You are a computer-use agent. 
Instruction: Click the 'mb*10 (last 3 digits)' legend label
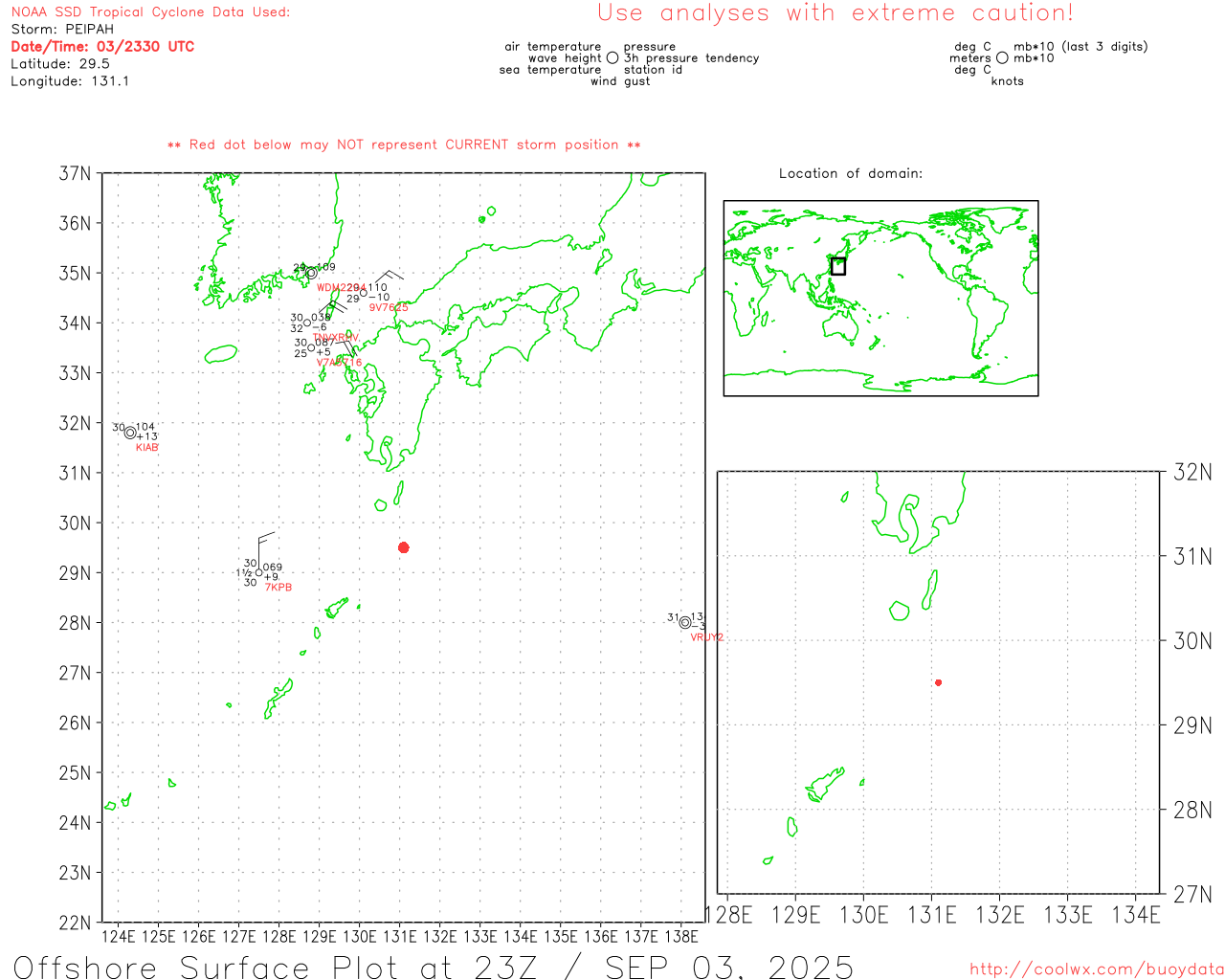[1080, 47]
